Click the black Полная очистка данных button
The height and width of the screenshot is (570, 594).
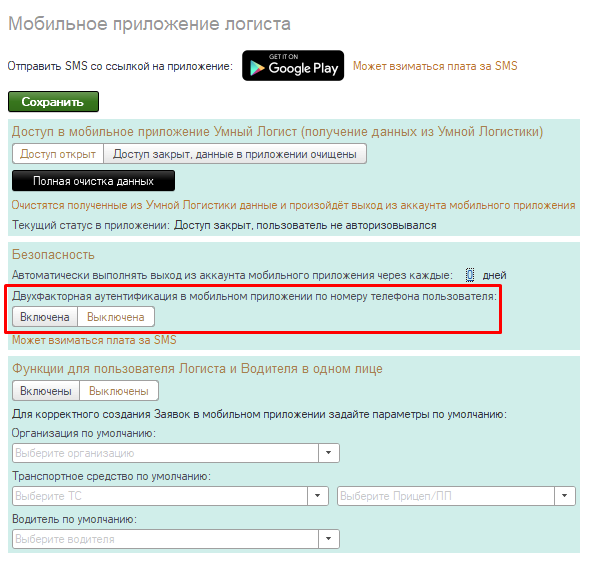(93, 181)
